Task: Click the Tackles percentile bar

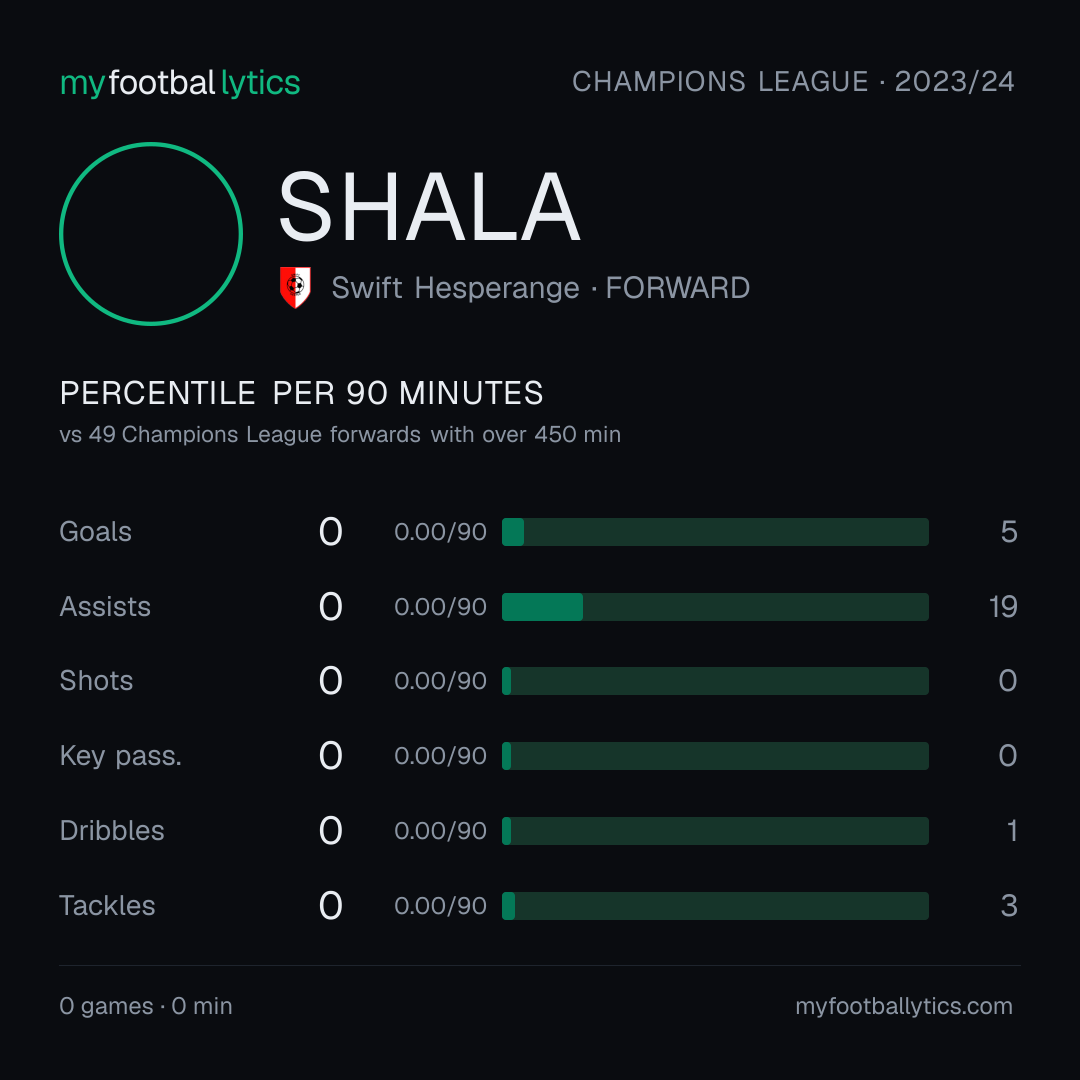Action: 715,906
